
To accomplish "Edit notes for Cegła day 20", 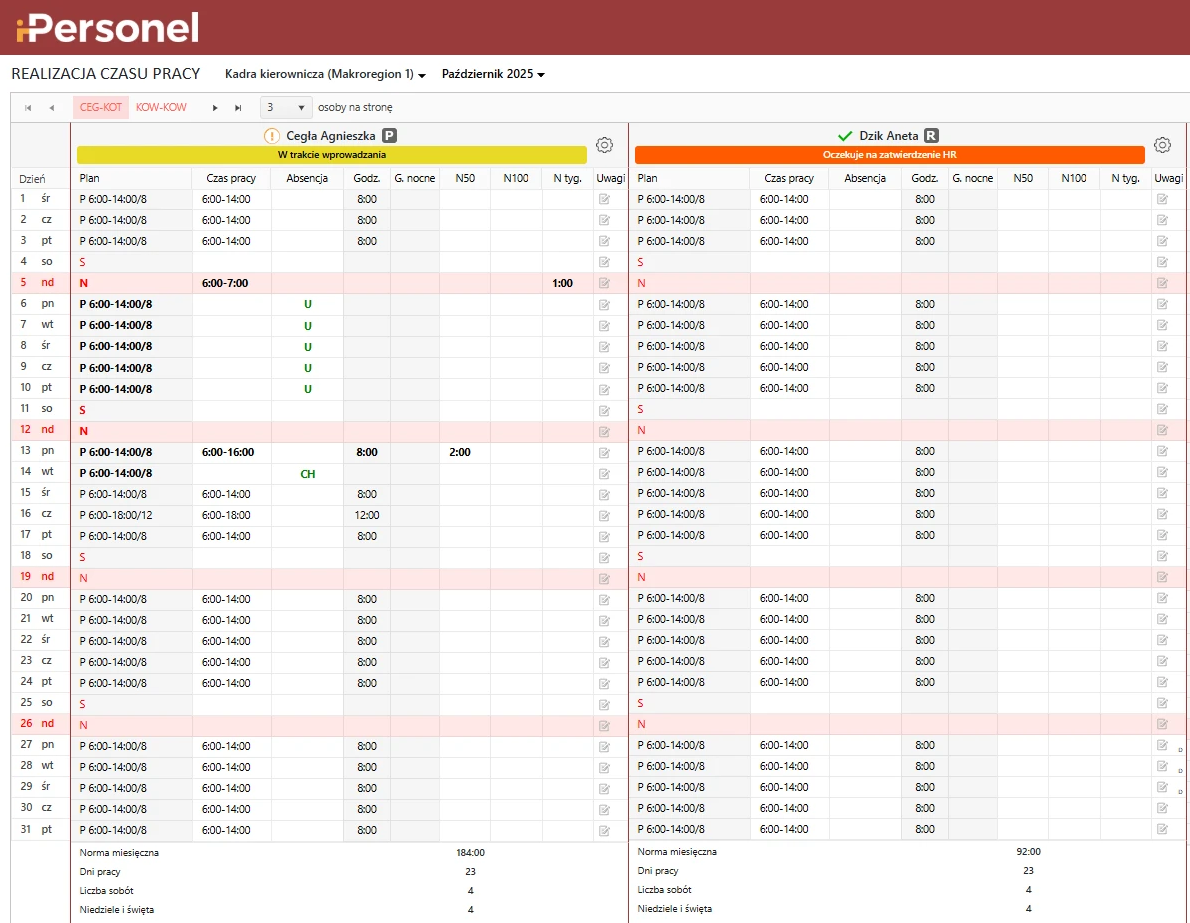I will pos(604,600).
